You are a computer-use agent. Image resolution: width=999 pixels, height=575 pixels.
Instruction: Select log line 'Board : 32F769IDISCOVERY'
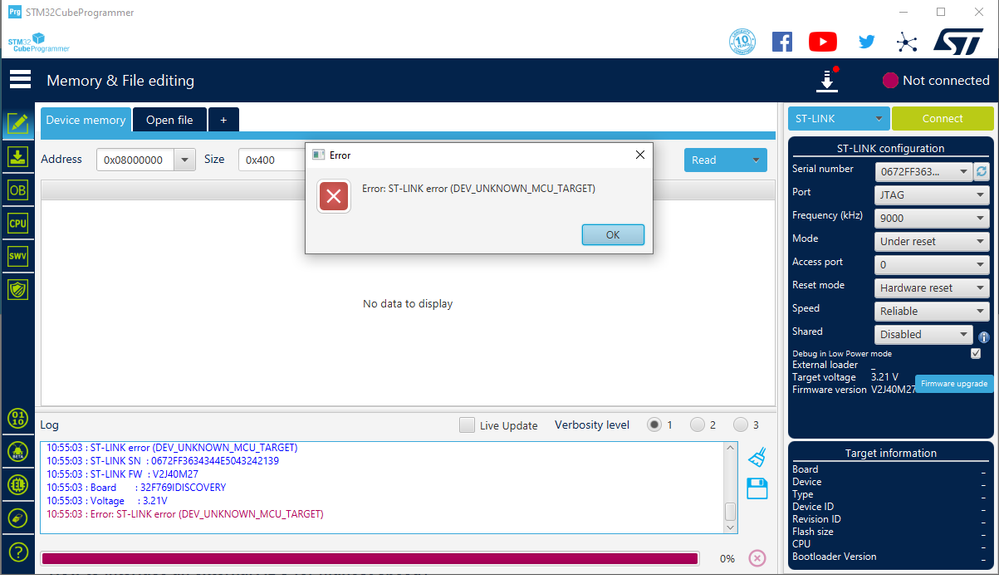click(136, 487)
